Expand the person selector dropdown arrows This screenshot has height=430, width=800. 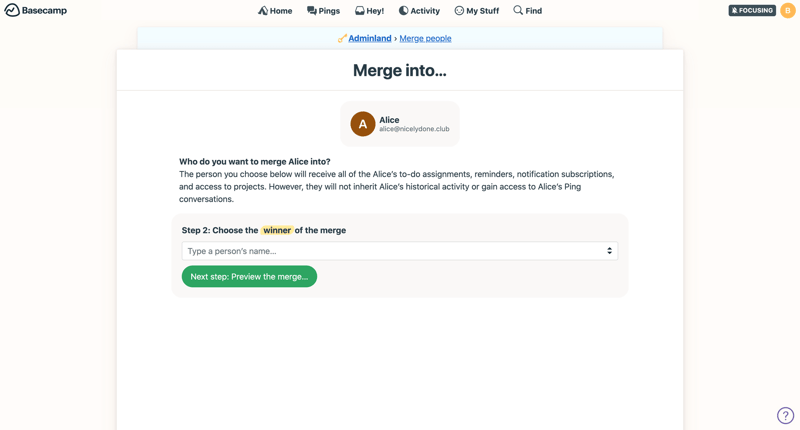609,251
